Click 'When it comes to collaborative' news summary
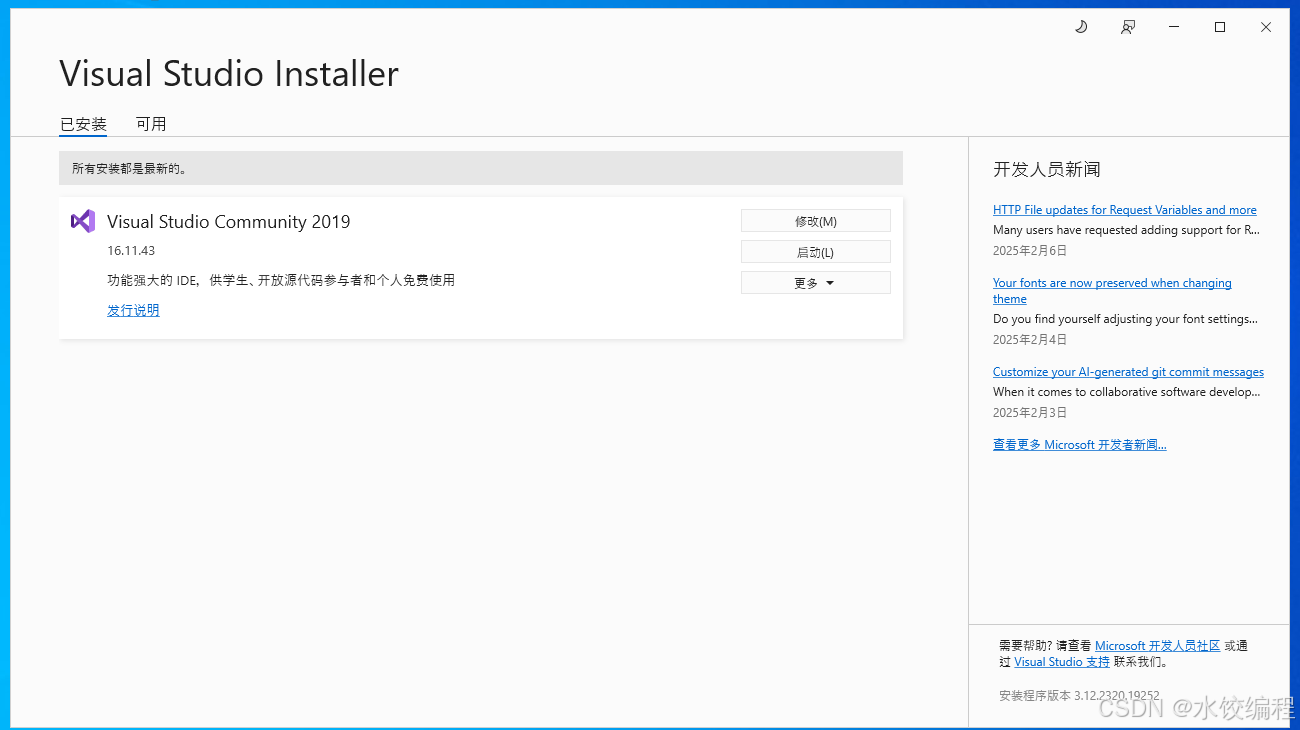The width and height of the screenshot is (1300, 730). click(1126, 392)
